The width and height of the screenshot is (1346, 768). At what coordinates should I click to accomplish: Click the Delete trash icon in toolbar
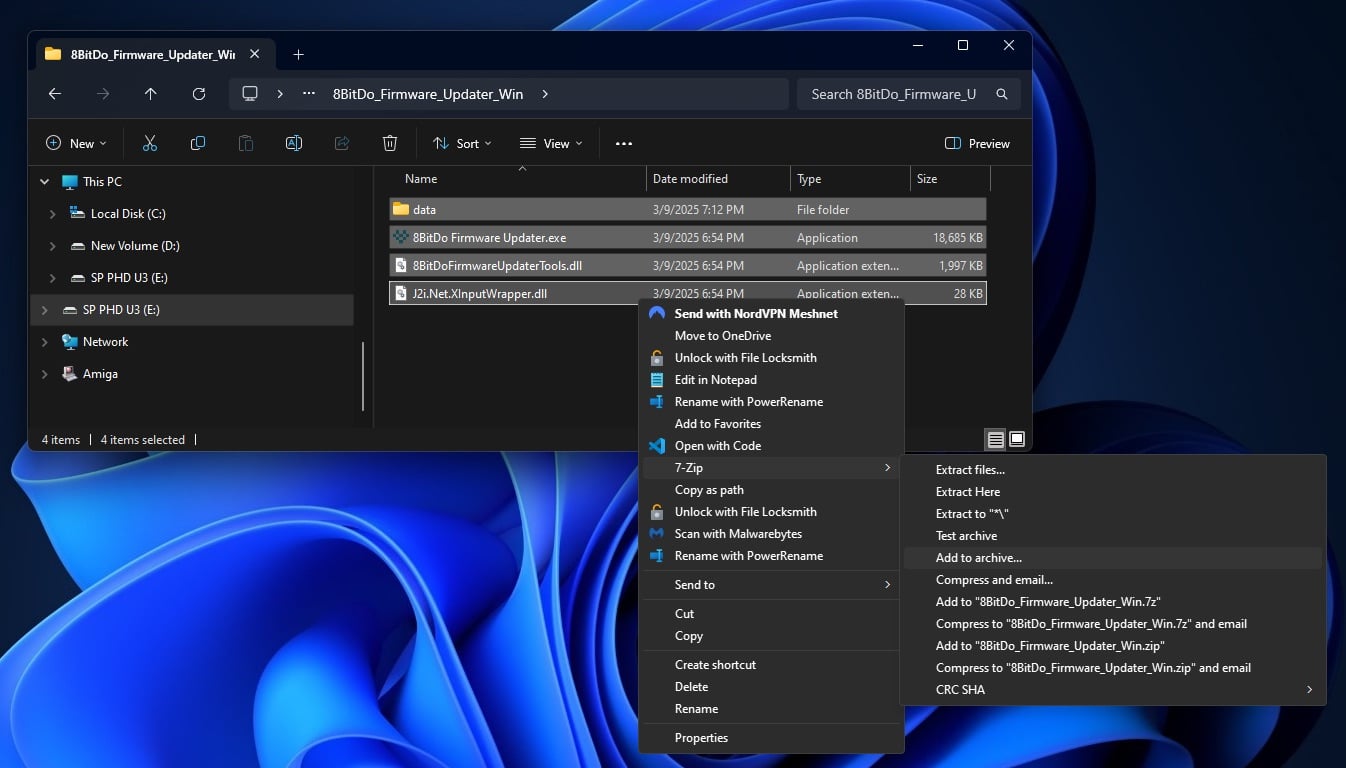(390, 143)
